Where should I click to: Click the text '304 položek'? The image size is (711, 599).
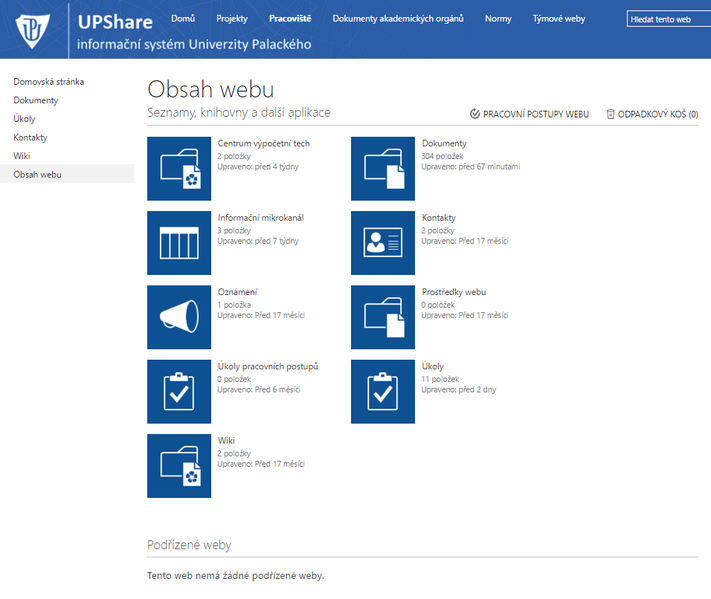point(442,156)
